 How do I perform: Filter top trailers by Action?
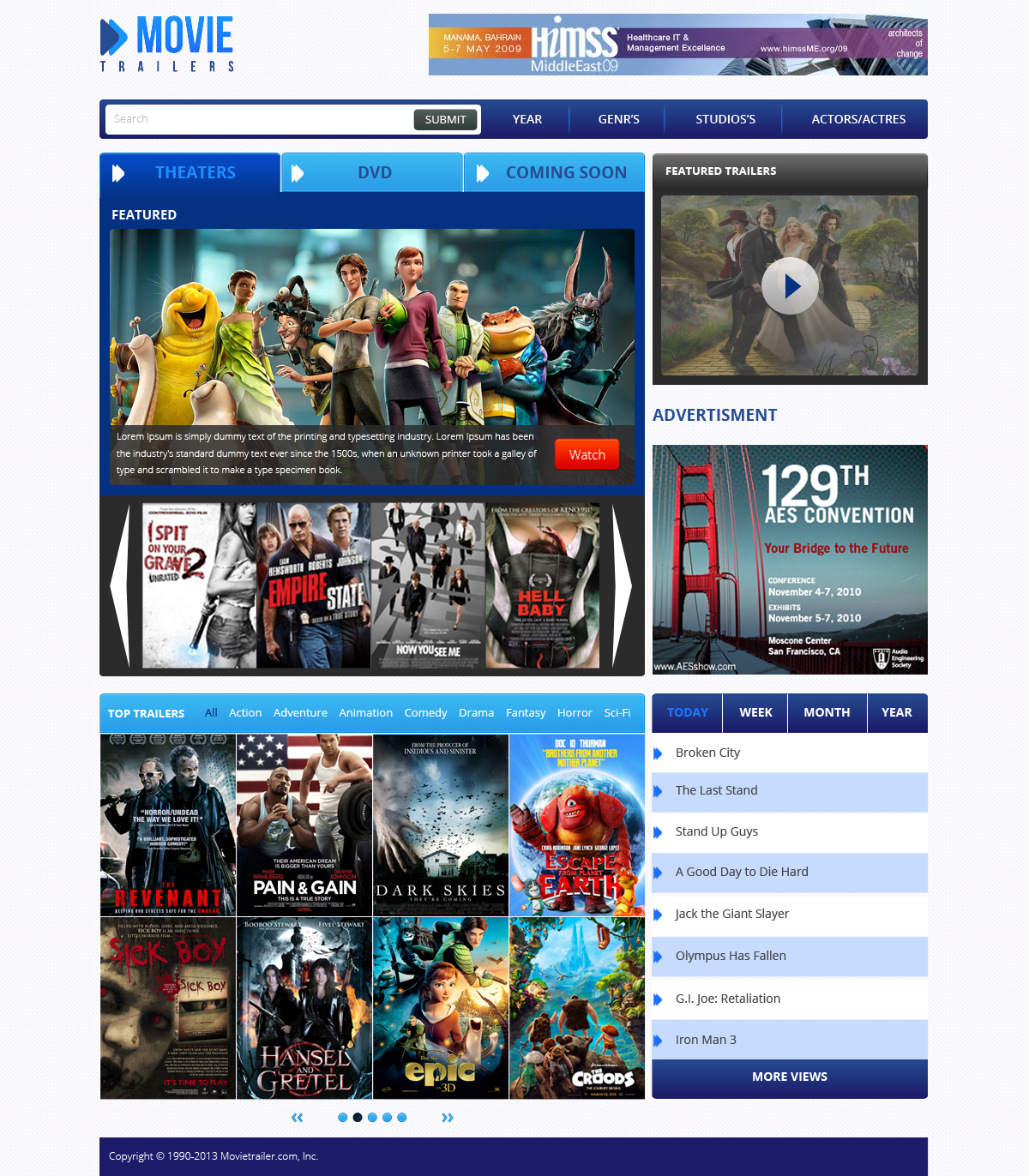pos(245,713)
